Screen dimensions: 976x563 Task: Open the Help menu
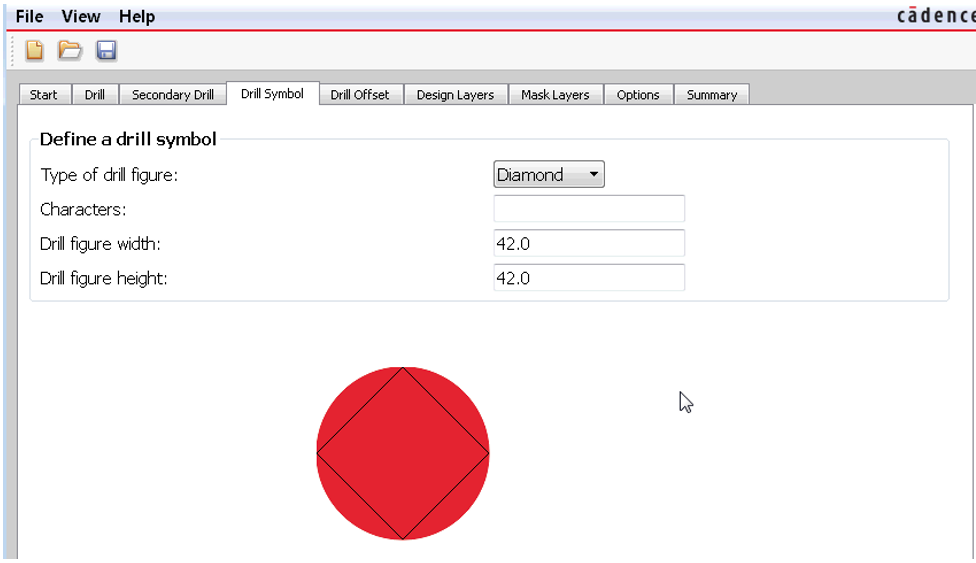(x=137, y=16)
